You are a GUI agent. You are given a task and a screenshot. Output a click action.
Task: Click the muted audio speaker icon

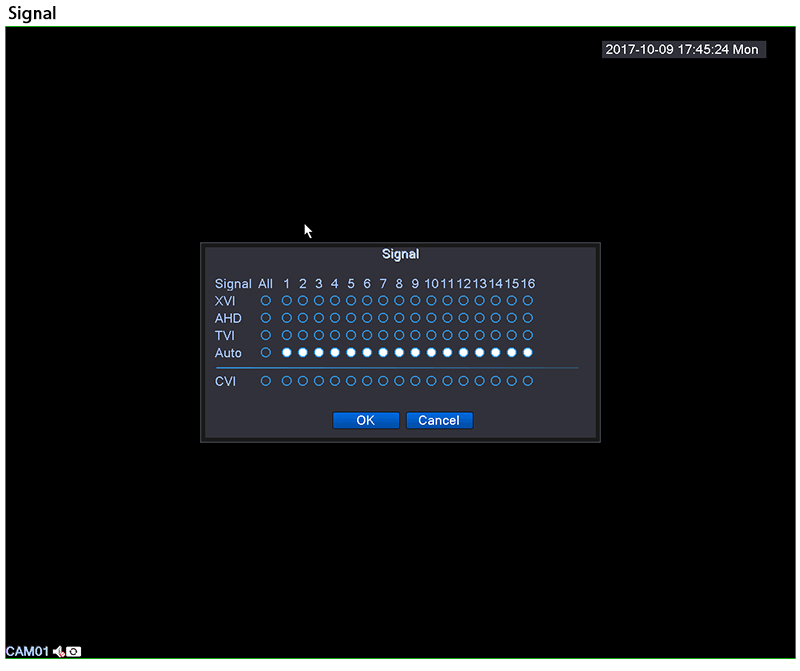pos(59,652)
